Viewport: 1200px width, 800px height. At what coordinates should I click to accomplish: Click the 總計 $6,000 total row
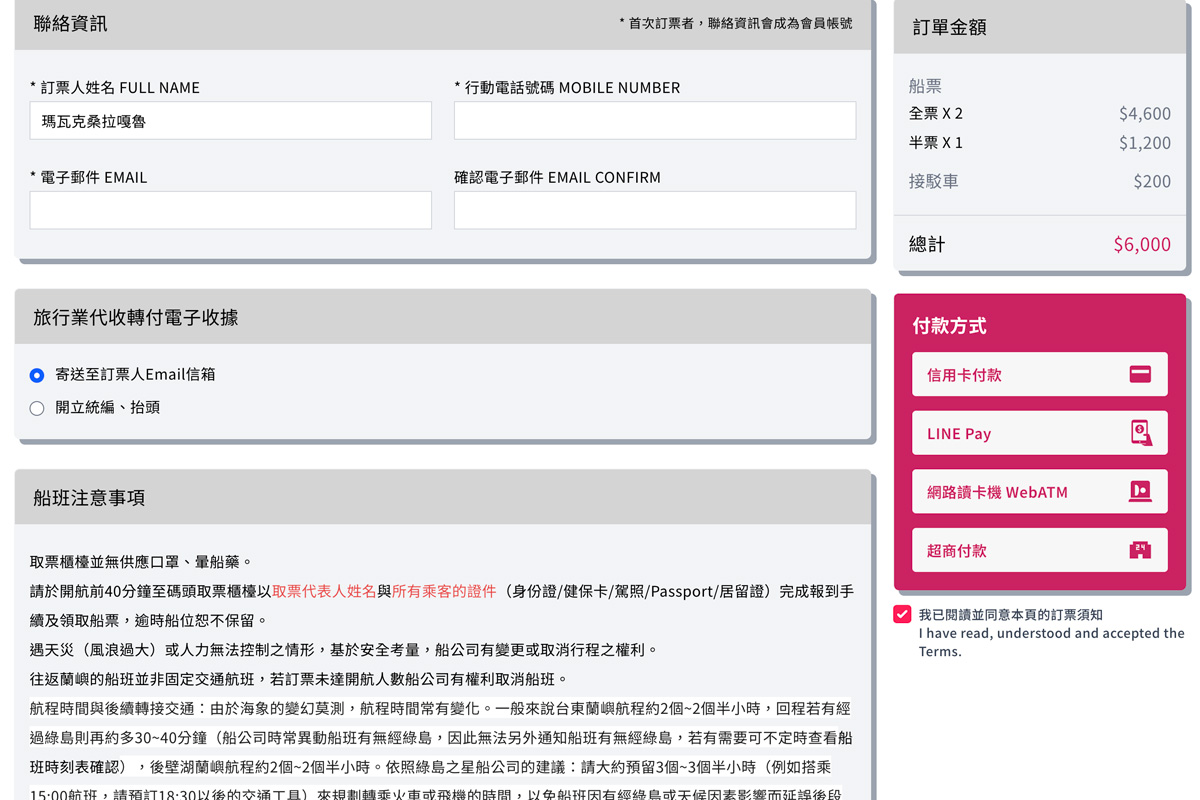click(1039, 243)
